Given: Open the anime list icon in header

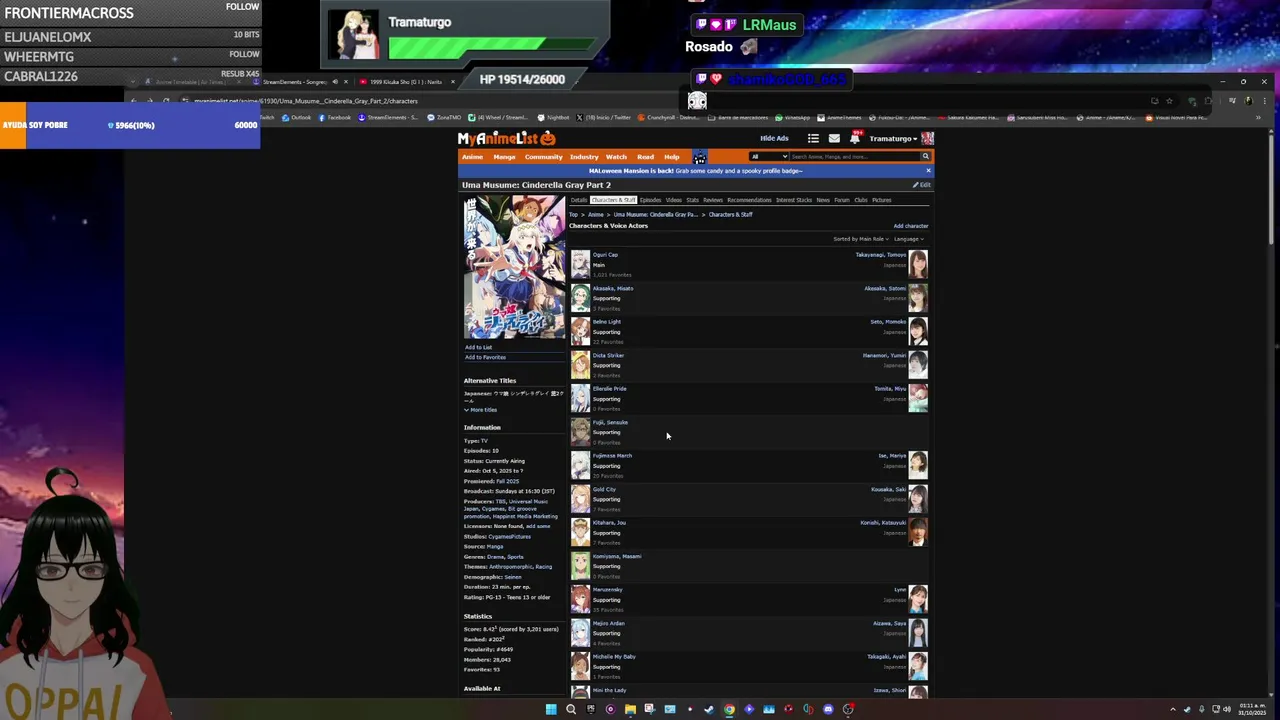Looking at the screenshot, I should [813, 138].
